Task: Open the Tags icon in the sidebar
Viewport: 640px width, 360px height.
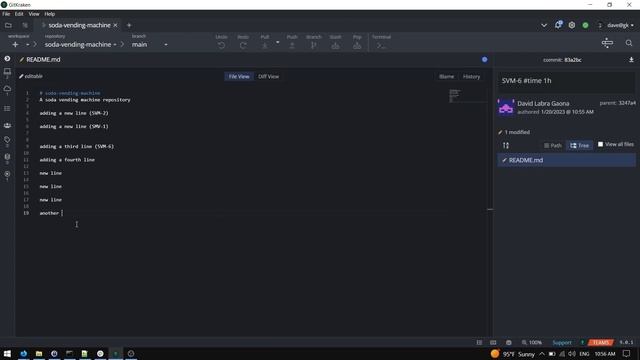Action: point(7,140)
